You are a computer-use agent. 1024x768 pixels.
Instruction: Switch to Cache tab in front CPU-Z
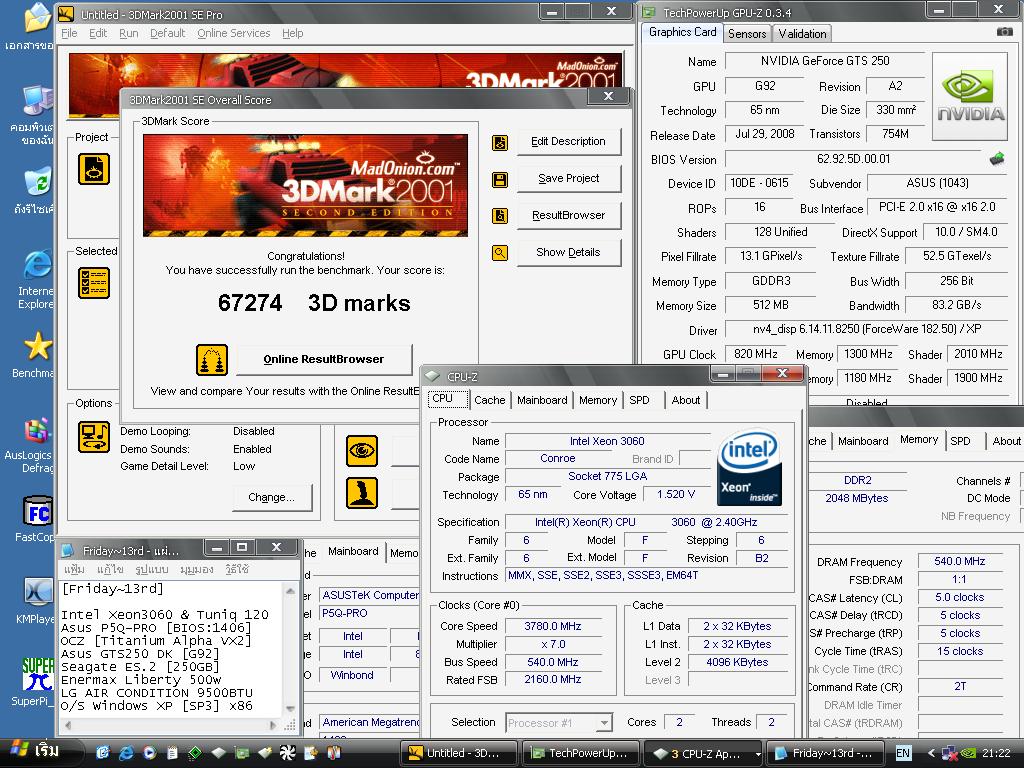coord(489,400)
